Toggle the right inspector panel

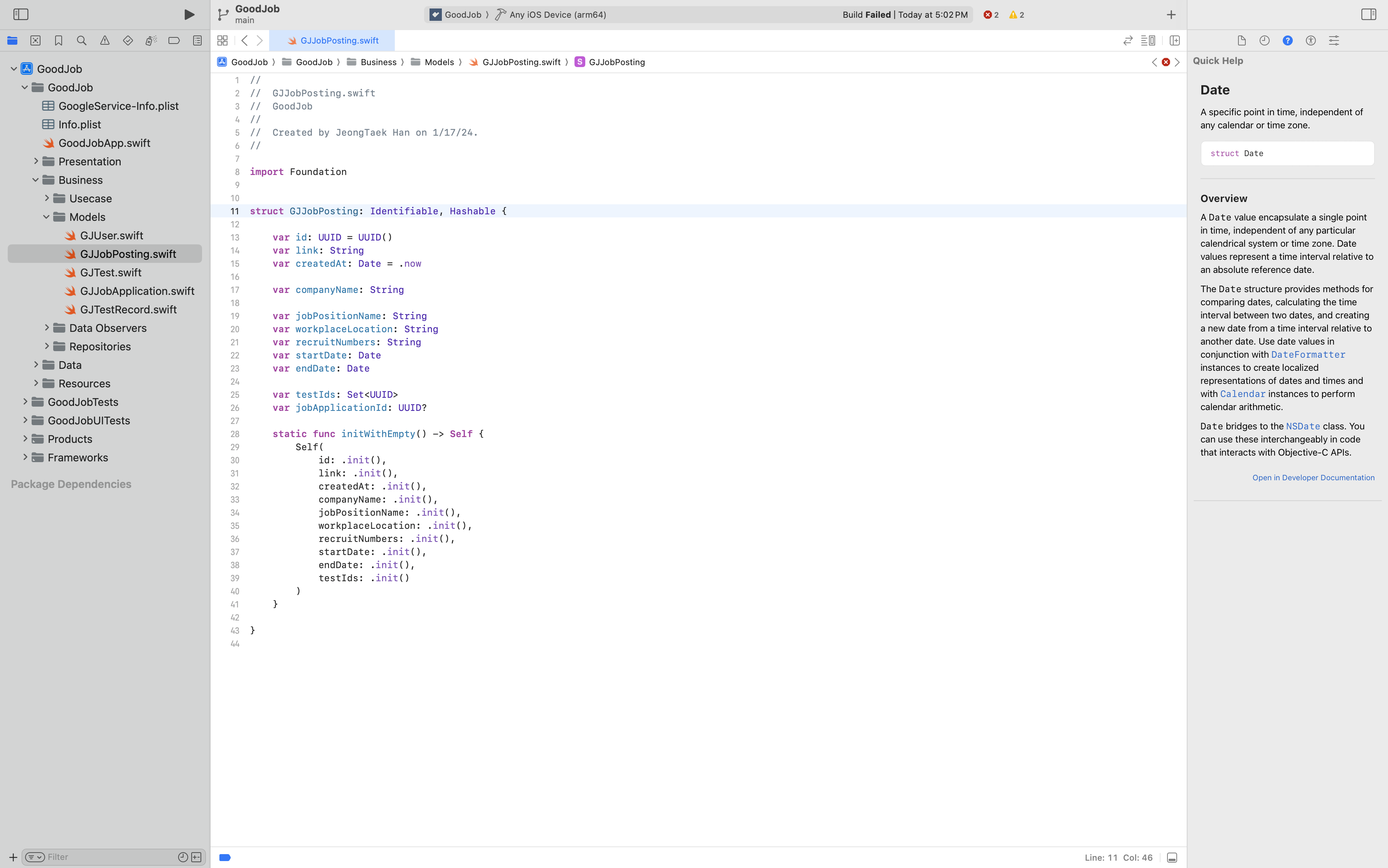[x=1368, y=14]
